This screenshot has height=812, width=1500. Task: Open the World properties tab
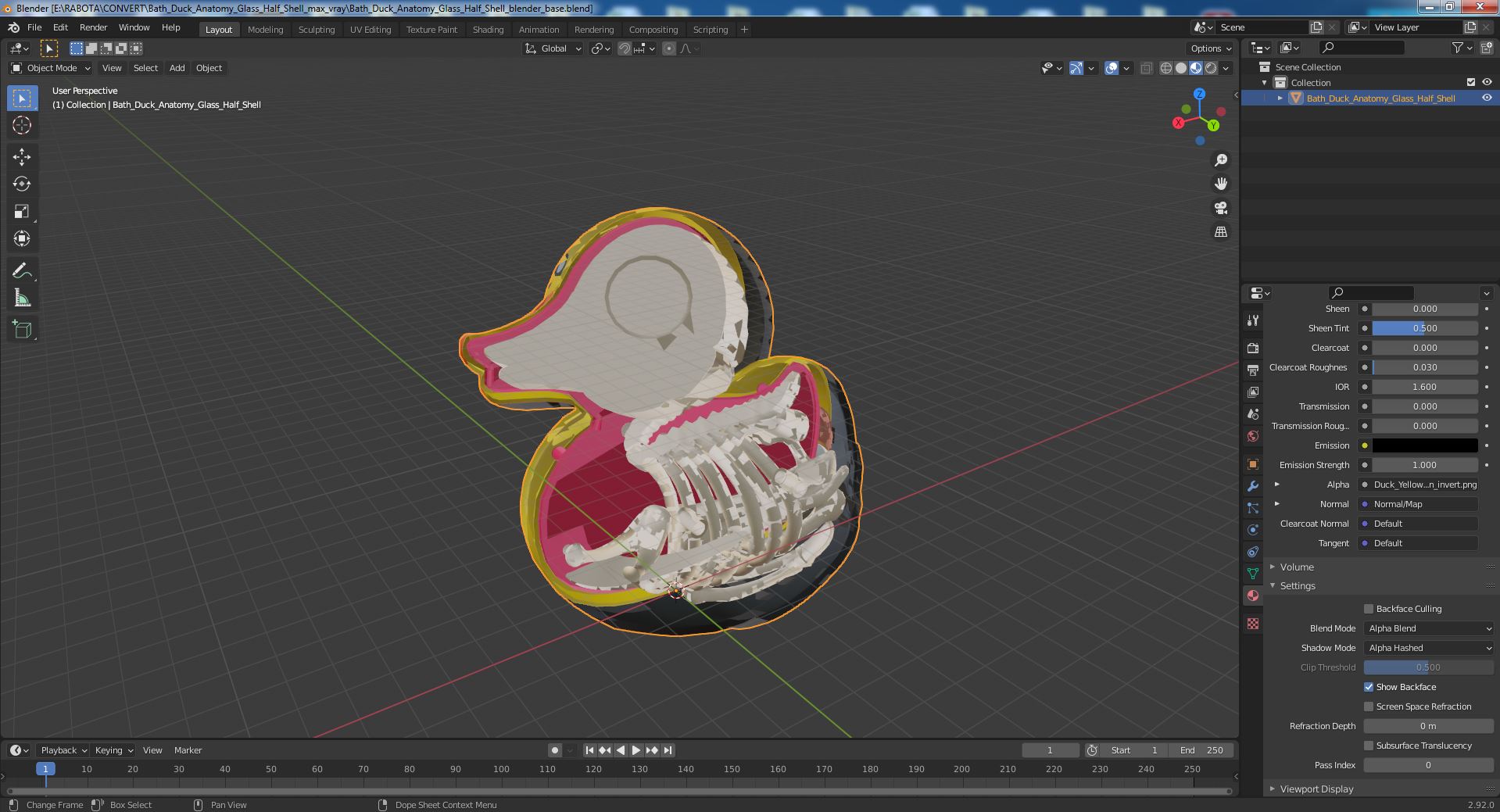(1253, 435)
